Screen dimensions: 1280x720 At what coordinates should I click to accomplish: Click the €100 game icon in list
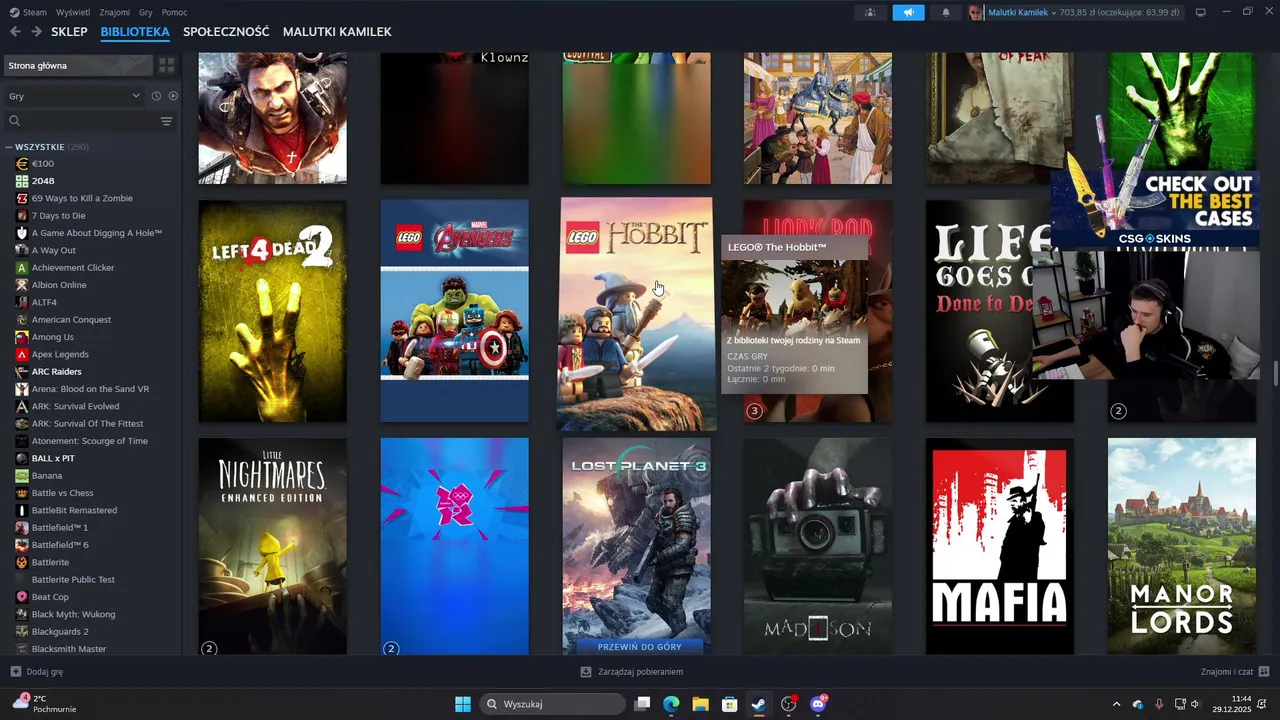22,163
